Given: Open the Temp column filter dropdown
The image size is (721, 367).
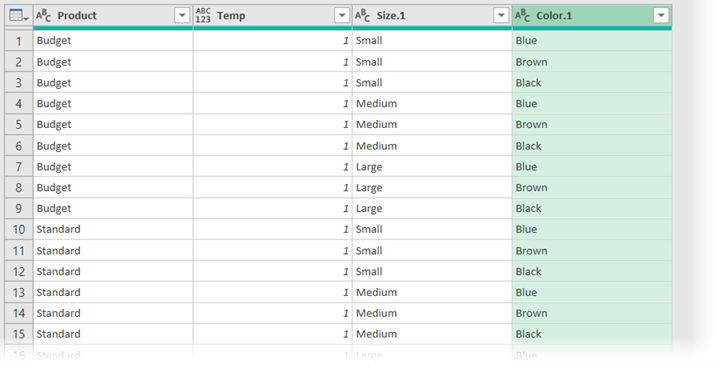Looking at the screenshot, I should [x=342, y=16].
